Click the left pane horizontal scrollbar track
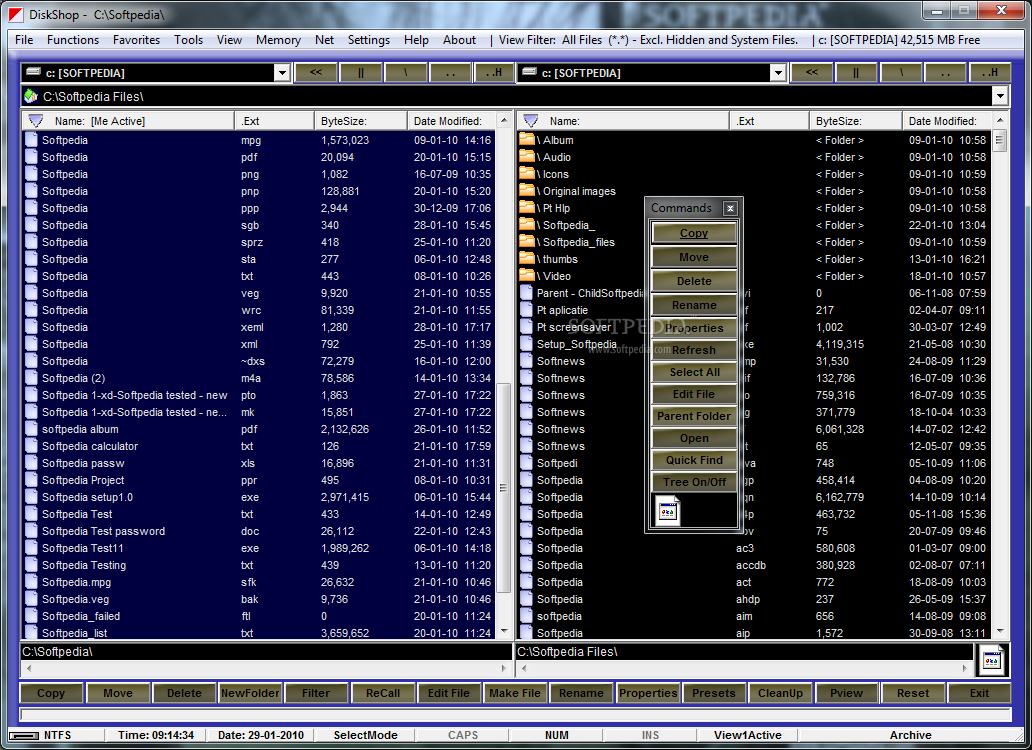This screenshot has width=1032, height=750. [266, 668]
